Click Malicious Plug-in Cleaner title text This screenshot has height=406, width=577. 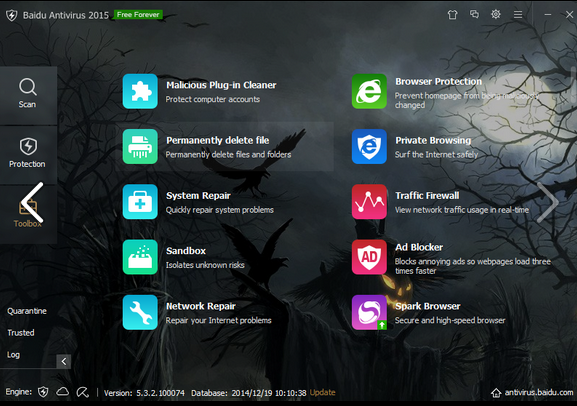(221, 85)
